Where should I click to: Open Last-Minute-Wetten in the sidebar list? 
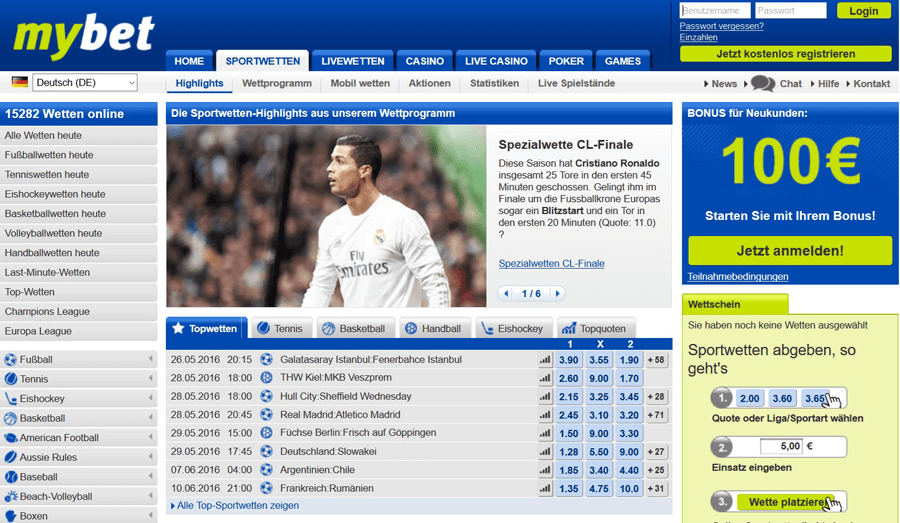click(x=79, y=273)
